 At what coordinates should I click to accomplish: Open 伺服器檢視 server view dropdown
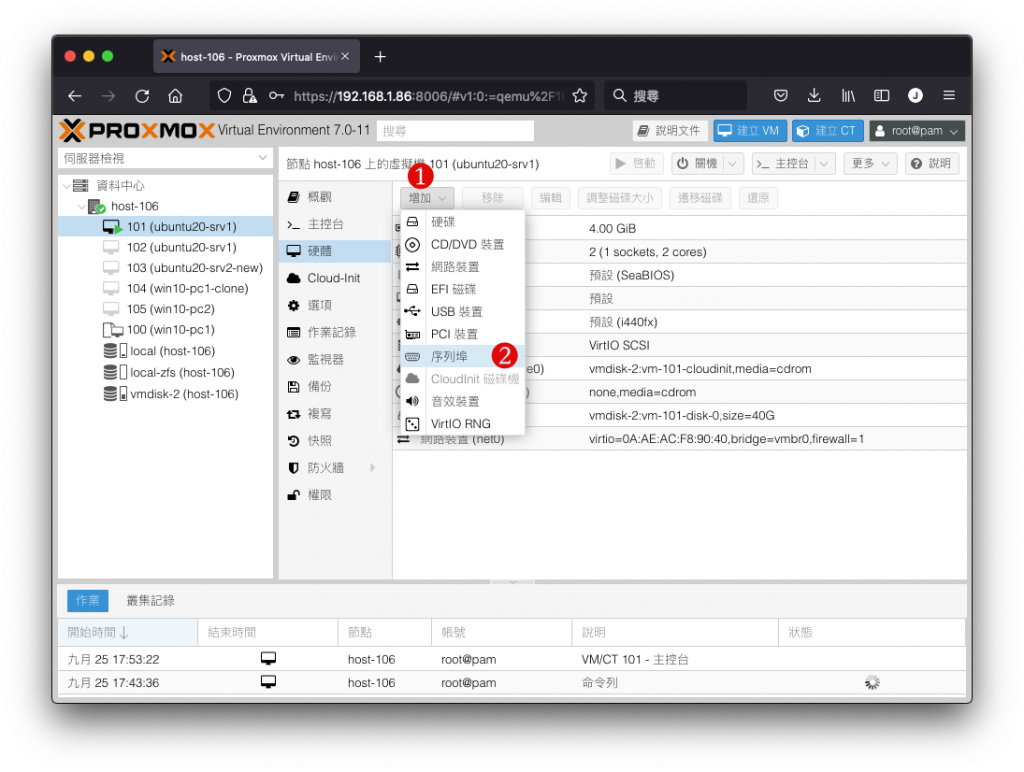pos(165,158)
